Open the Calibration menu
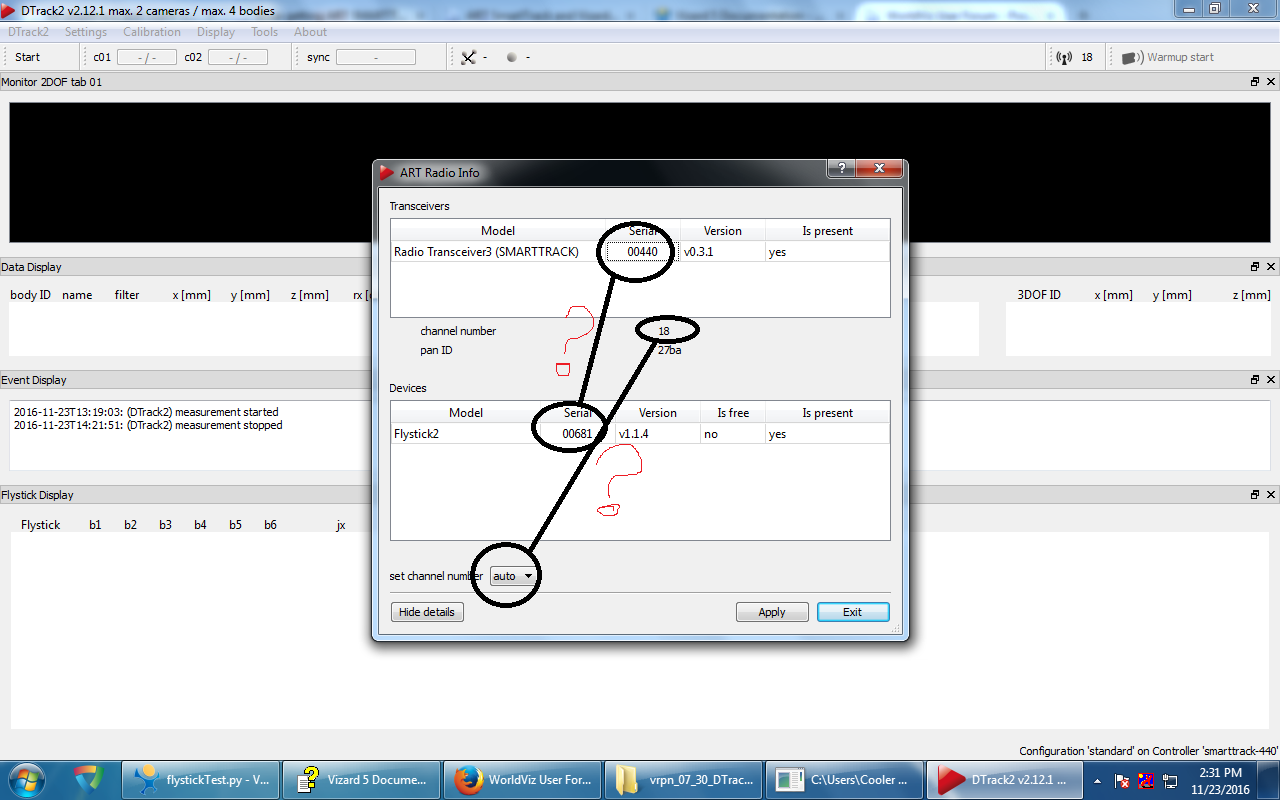This screenshot has height=800, width=1280. [152, 32]
